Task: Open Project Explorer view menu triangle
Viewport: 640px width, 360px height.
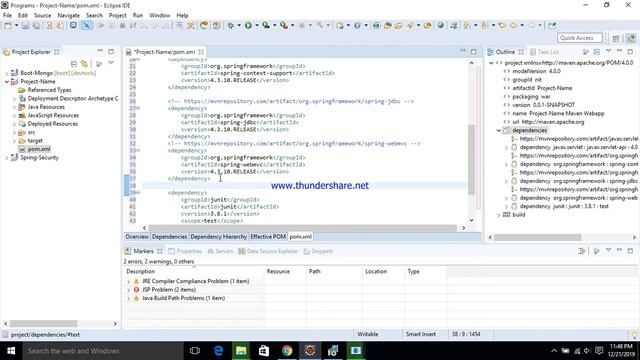Action: 111,63
